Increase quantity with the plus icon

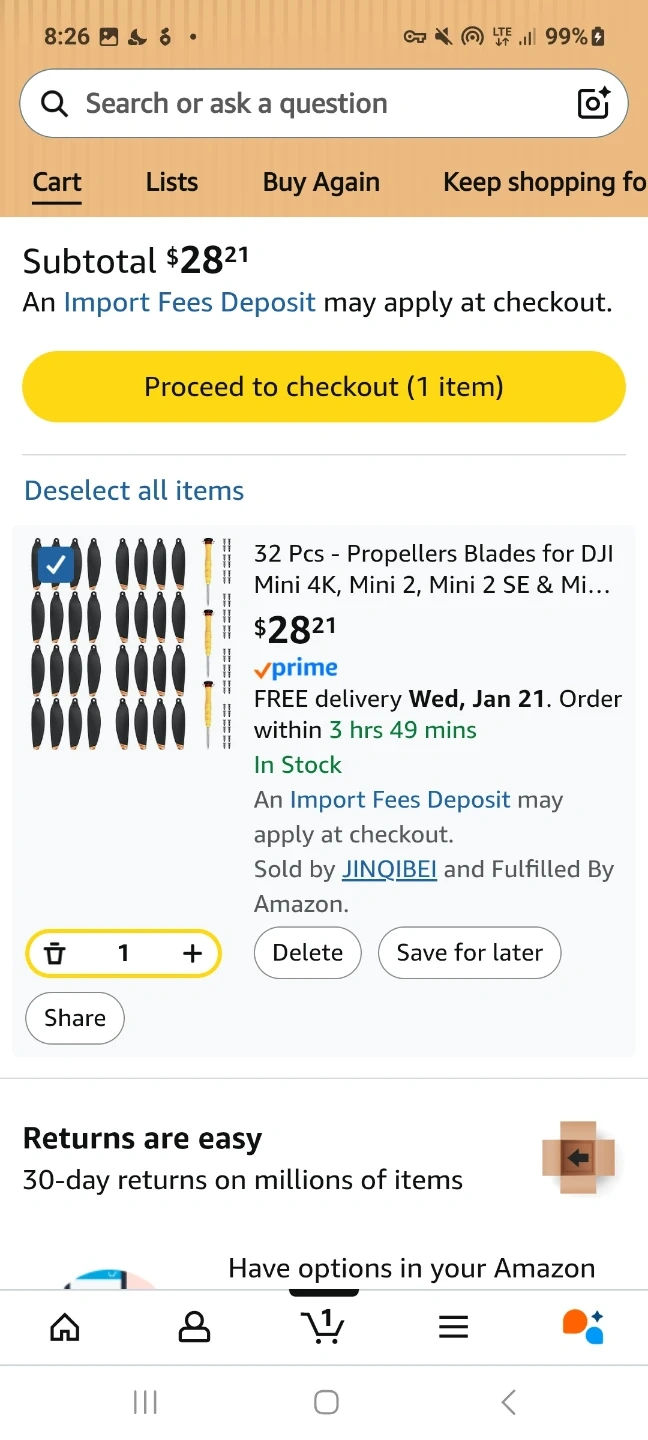pos(193,953)
